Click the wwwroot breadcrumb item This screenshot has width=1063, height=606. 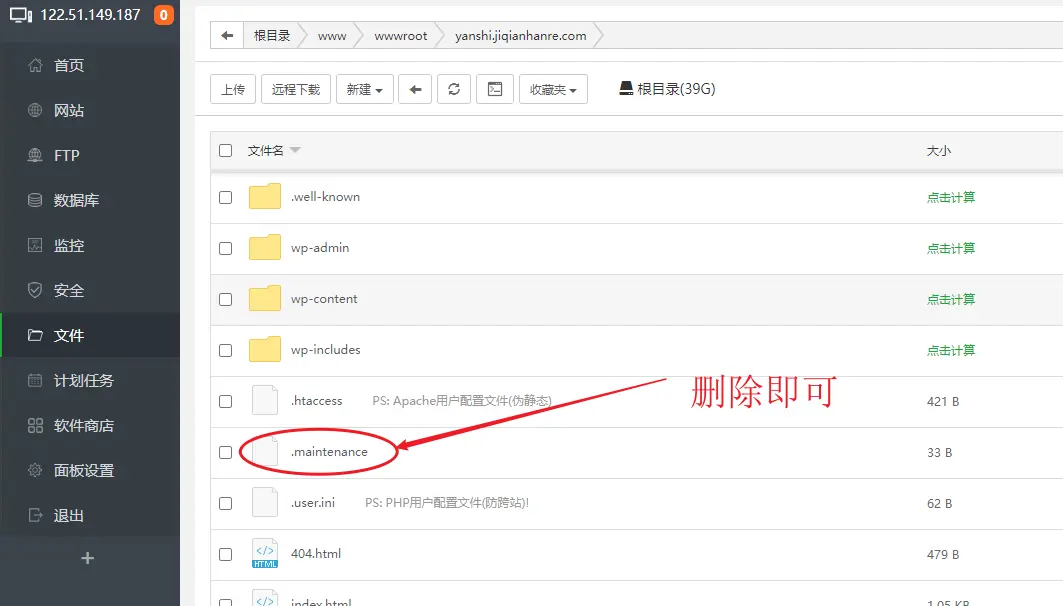tap(400, 34)
